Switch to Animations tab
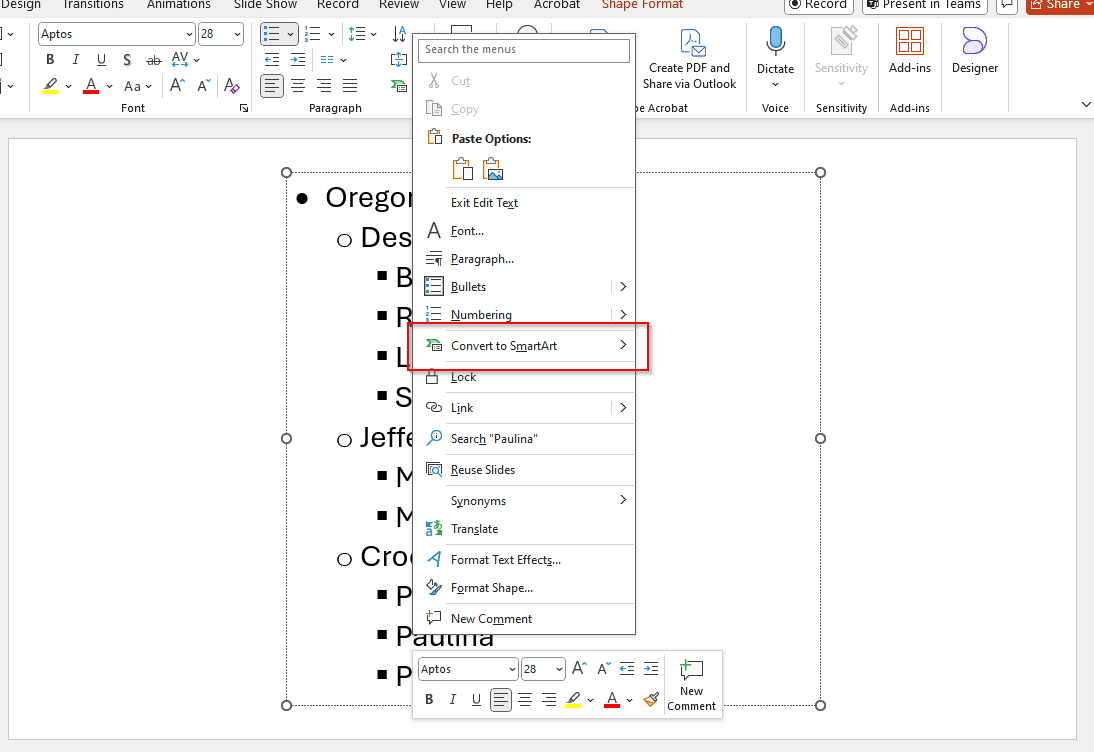1094x752 pixels. coord(179,4)
